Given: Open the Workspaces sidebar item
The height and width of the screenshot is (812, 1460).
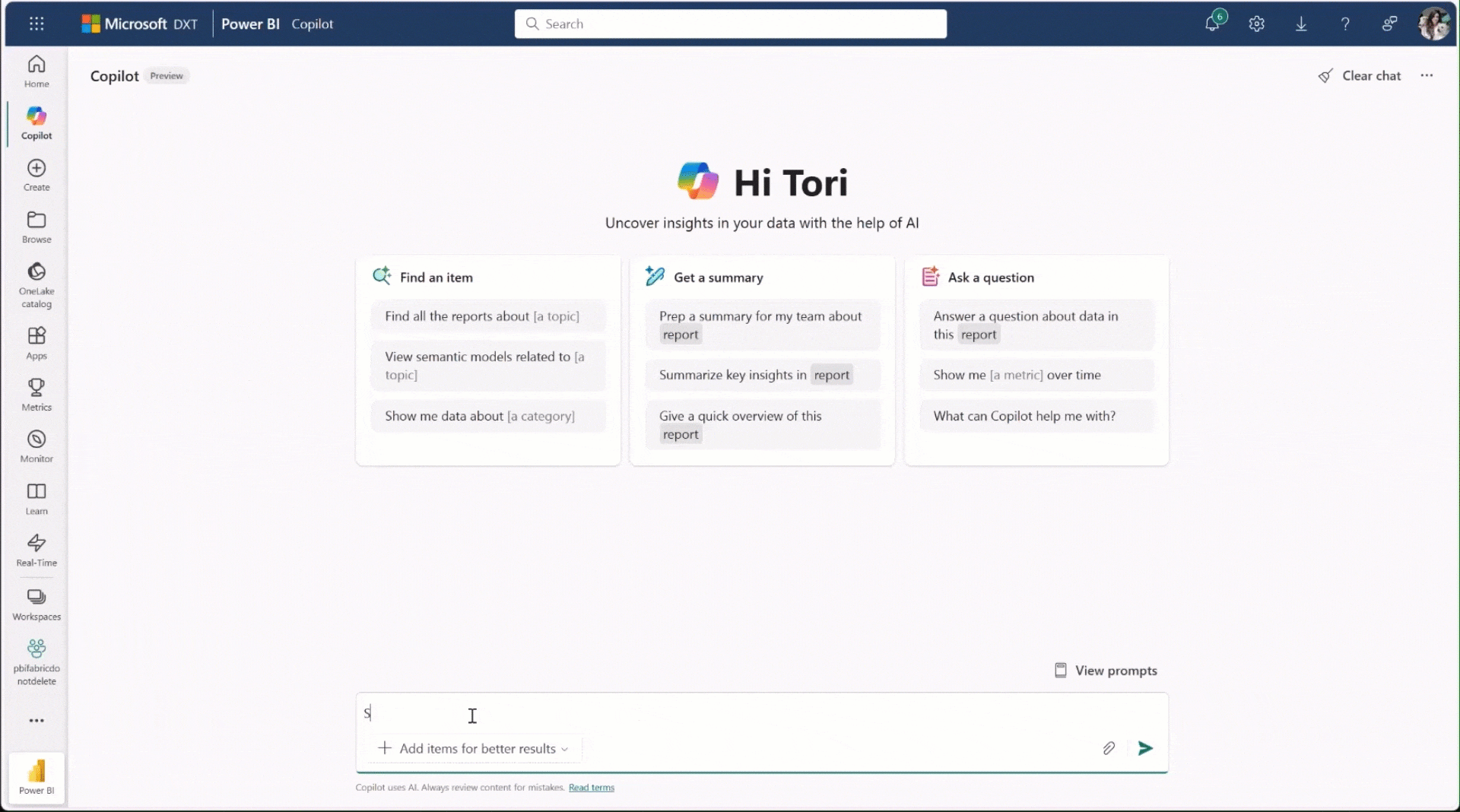Looking at the screenshot, I should point(36,604).
